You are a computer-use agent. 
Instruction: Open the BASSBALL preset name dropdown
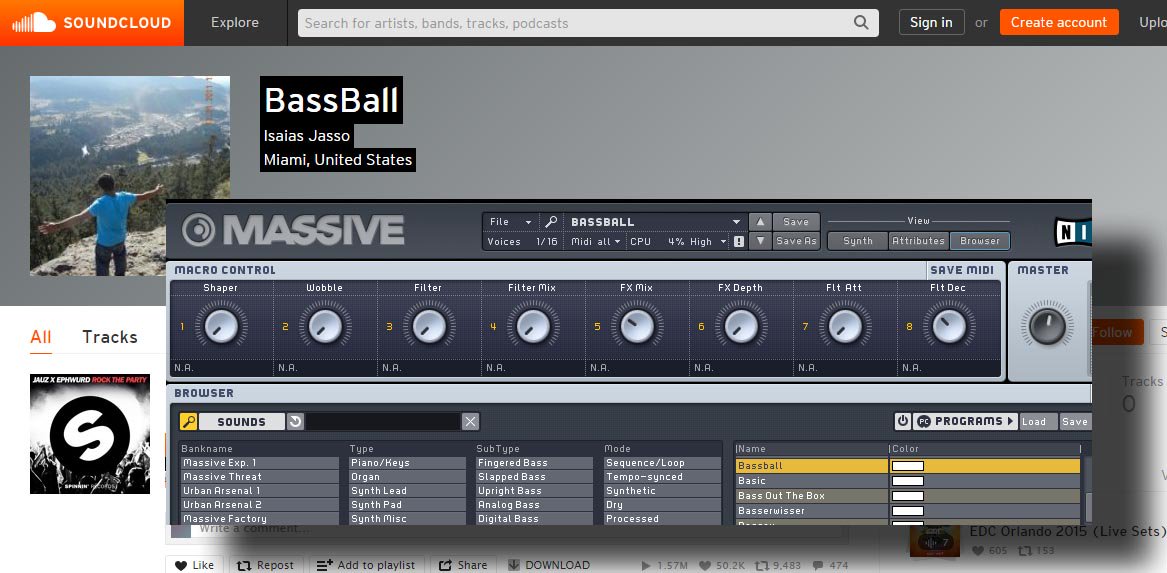[x=655, y=222]
